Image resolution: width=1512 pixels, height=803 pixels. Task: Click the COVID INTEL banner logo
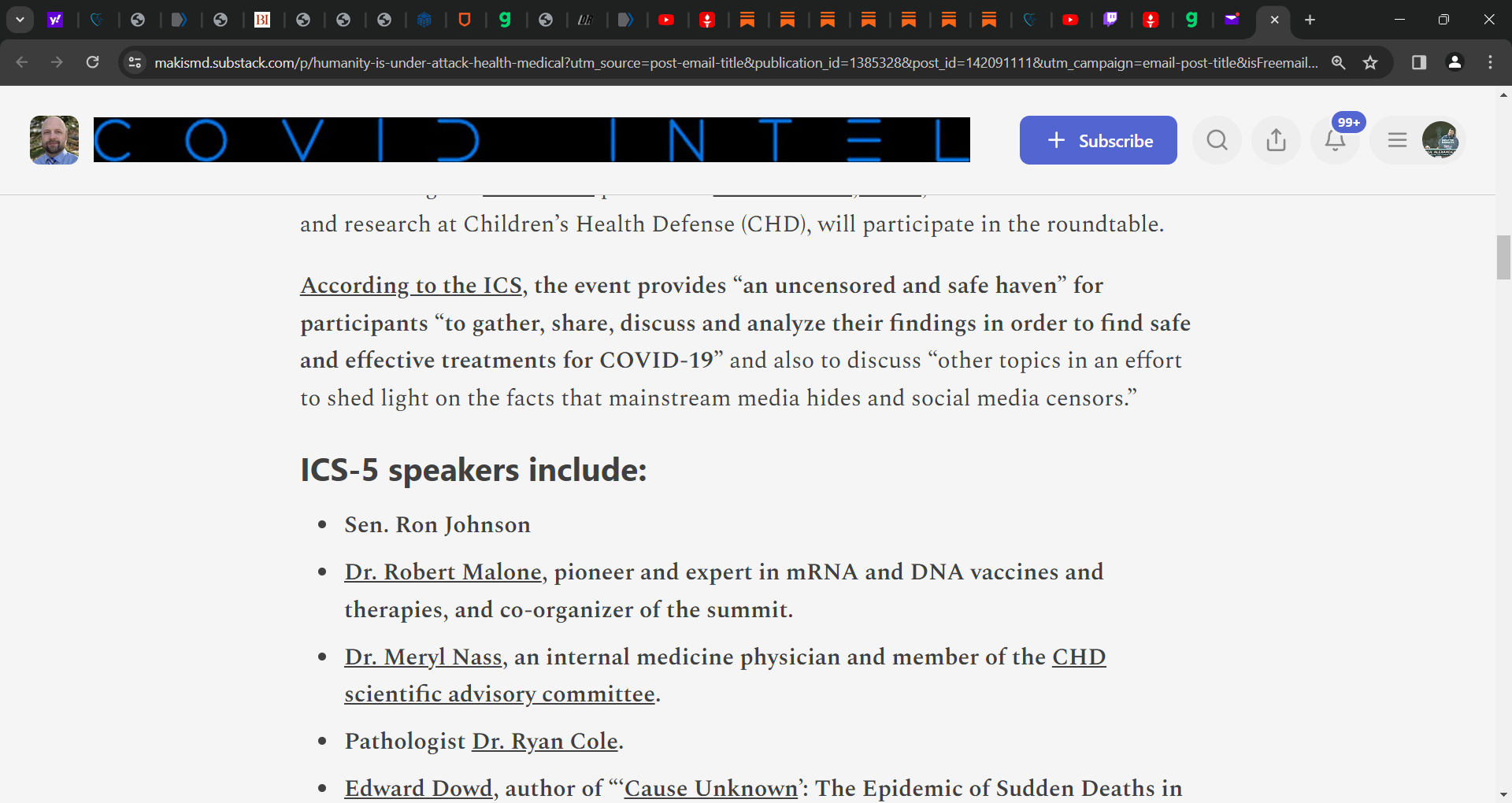click(x=532, y=140)
